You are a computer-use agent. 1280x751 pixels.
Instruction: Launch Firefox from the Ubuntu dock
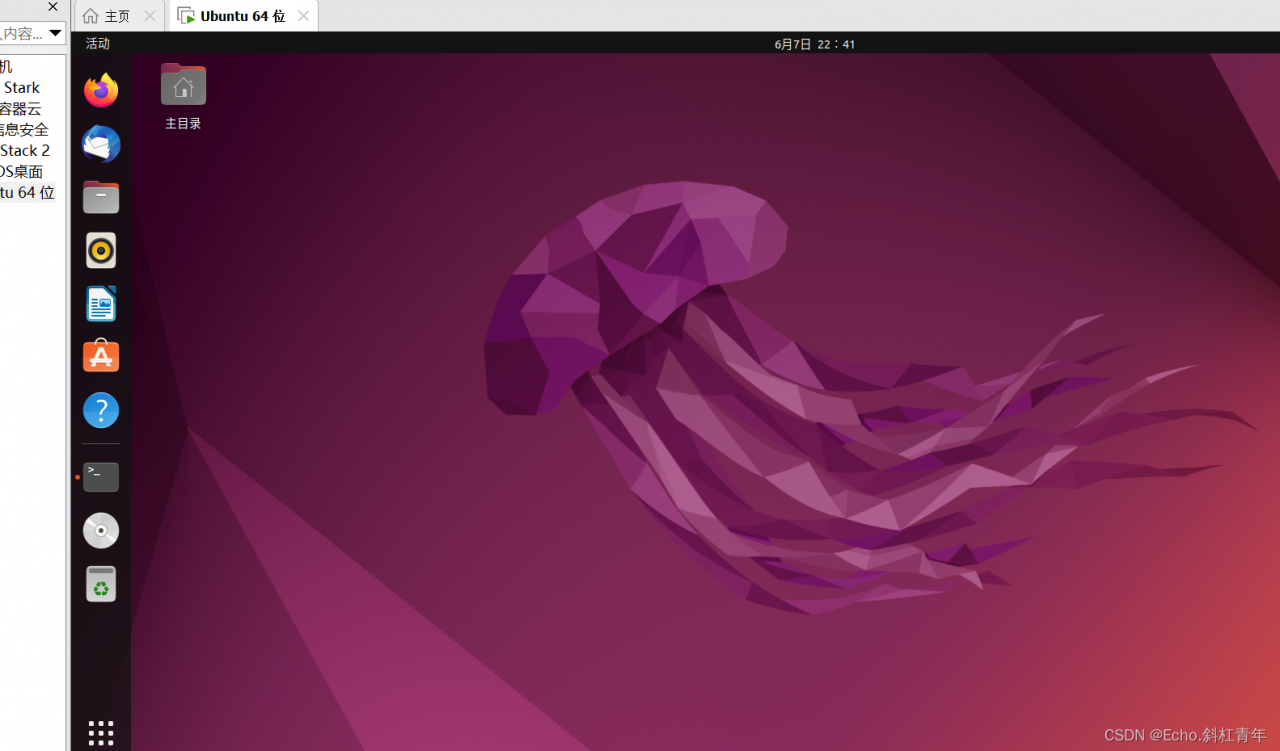pos(101,91)
